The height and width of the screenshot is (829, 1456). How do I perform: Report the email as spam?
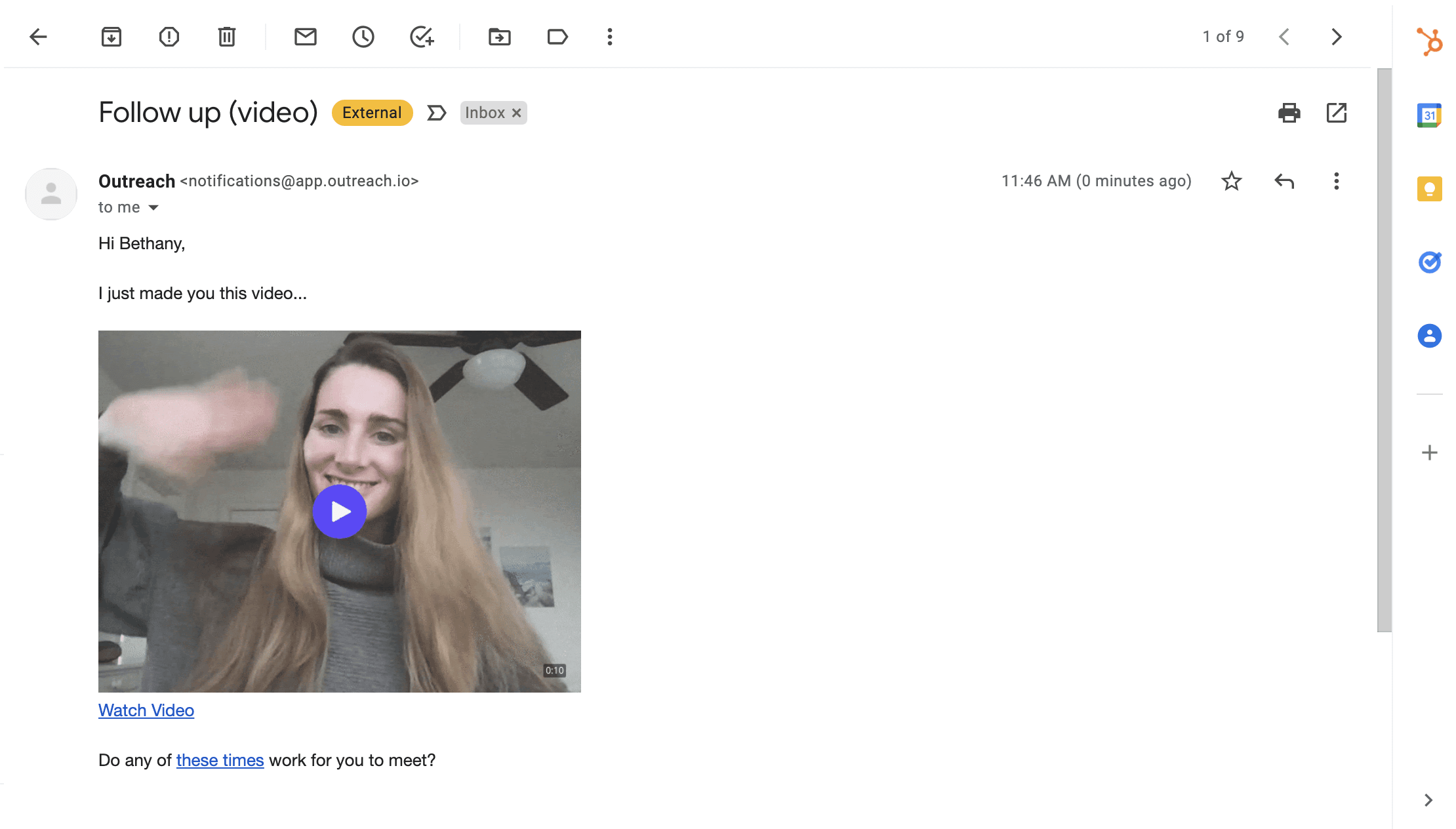[169, 37]
